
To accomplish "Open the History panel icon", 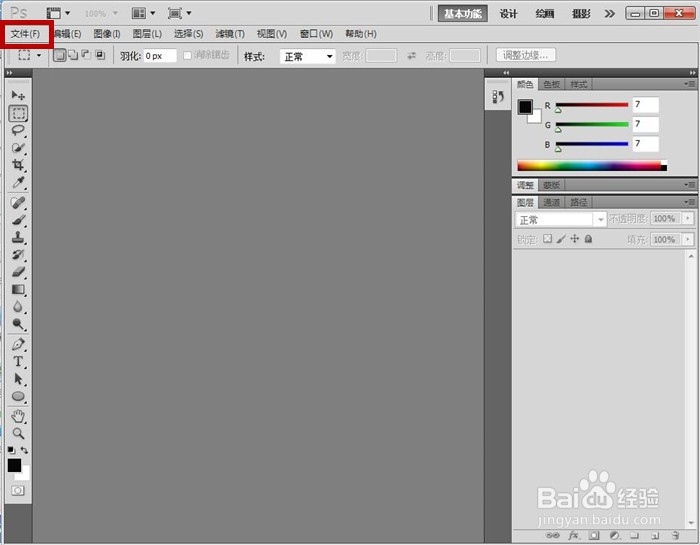I will tap(498, 96).
